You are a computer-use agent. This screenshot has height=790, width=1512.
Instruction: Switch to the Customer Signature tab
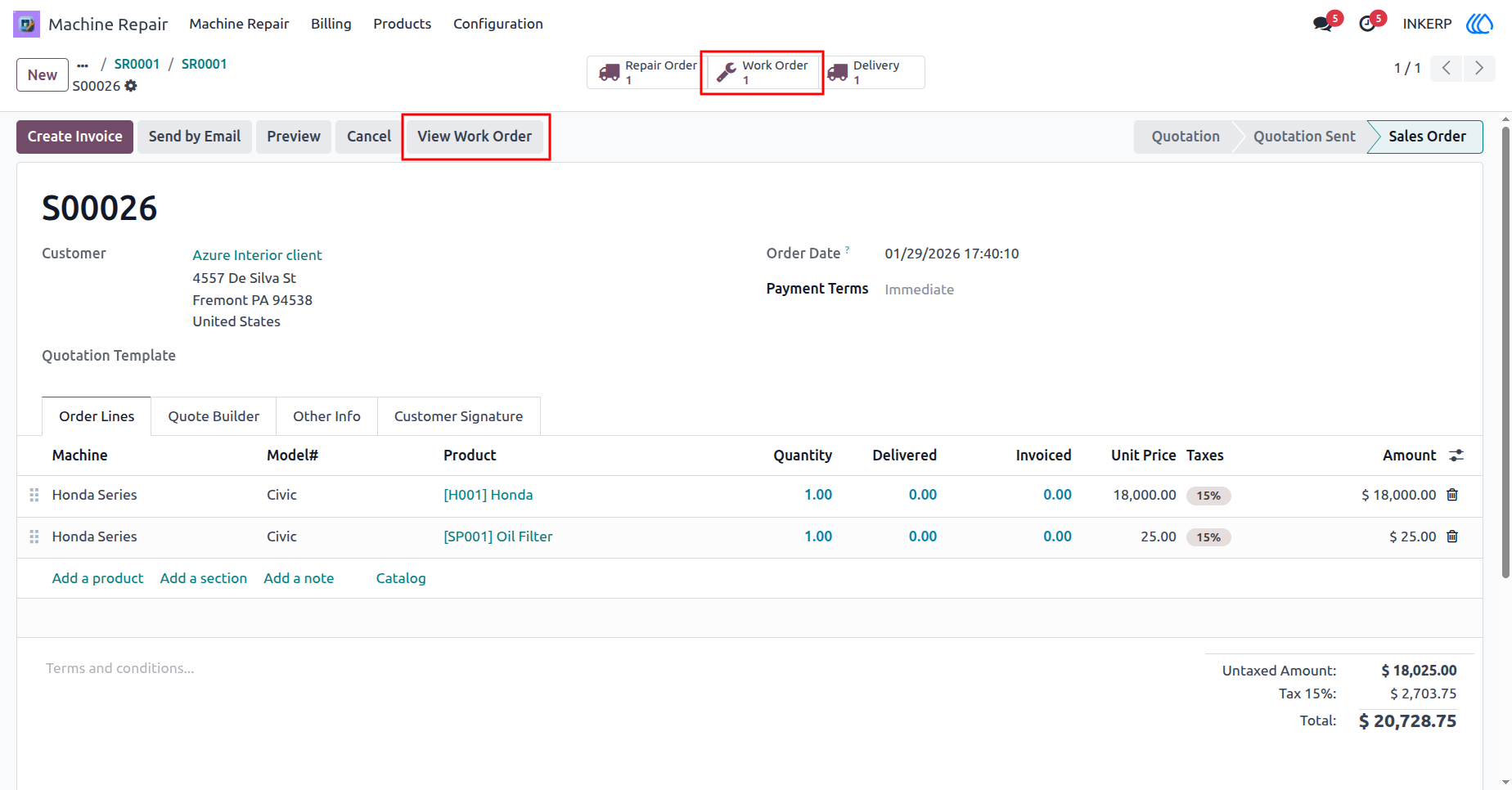(458, 416)
